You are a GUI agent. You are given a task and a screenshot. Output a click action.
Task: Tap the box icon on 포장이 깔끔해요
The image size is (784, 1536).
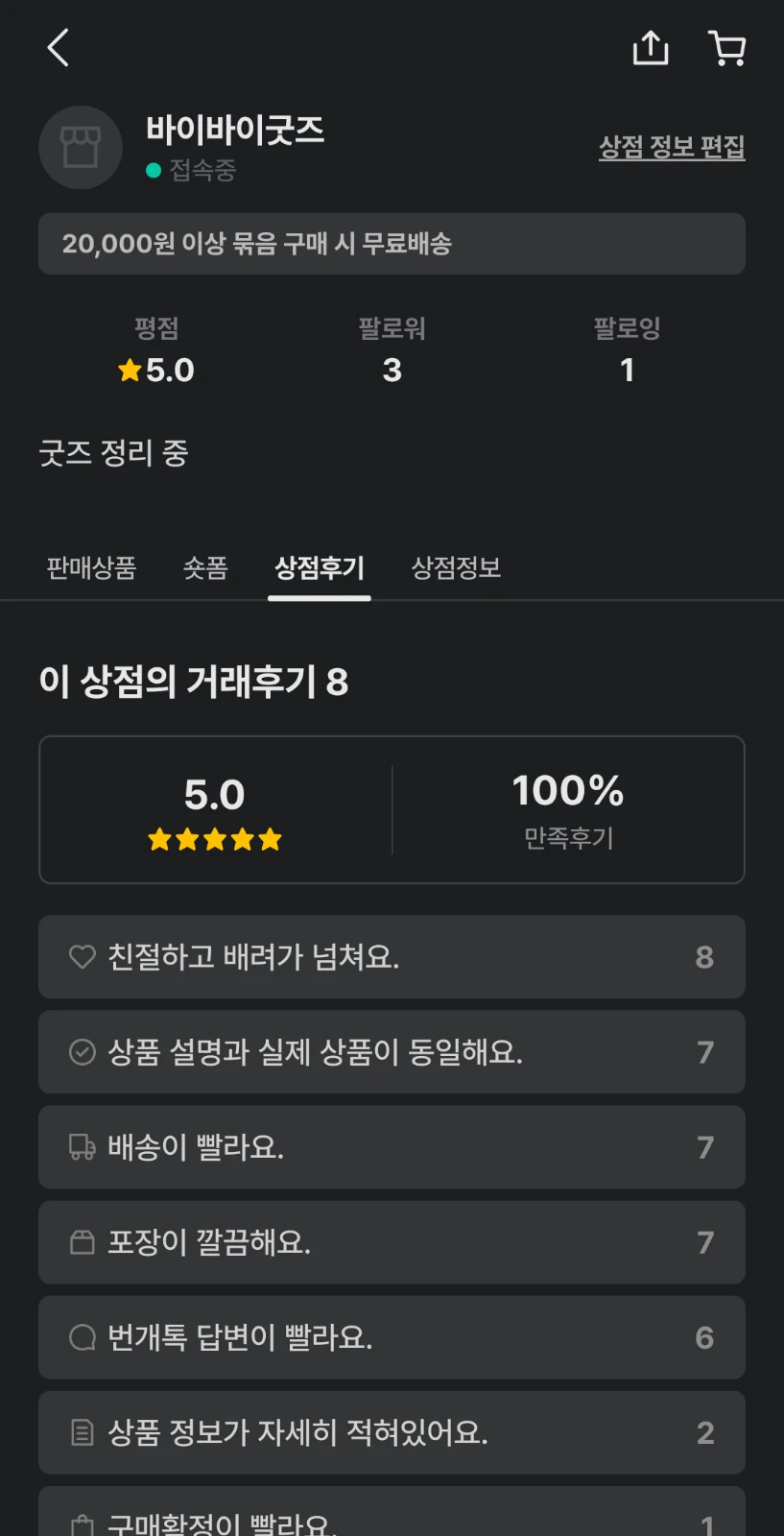click(83, 1242)
